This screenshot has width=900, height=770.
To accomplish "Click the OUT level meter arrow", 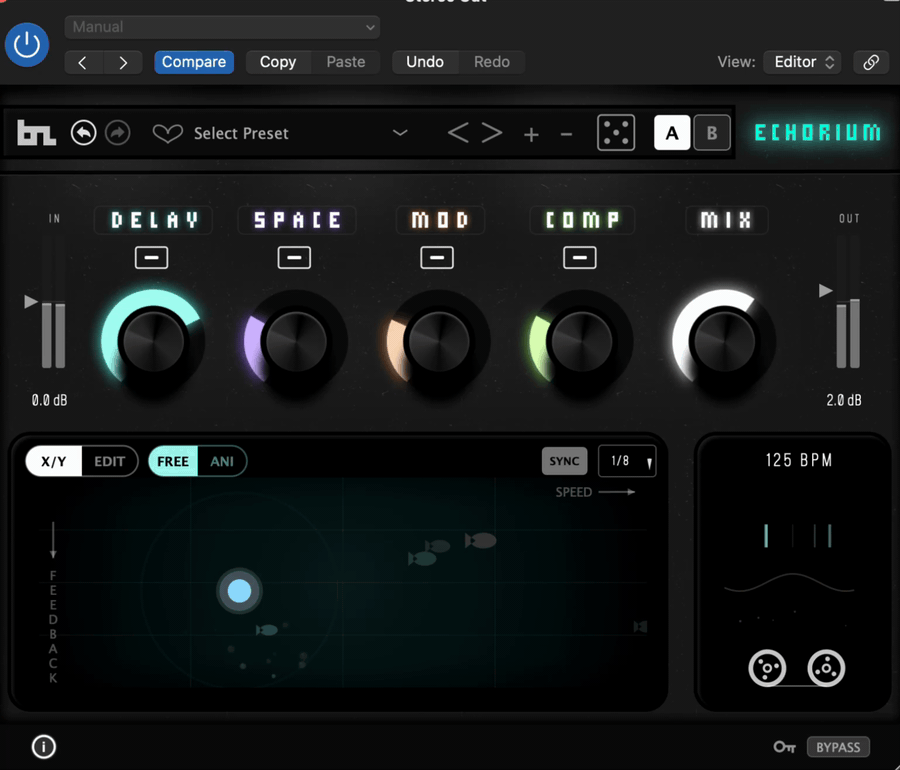I will pyautogui.click(x=825, y=290).
